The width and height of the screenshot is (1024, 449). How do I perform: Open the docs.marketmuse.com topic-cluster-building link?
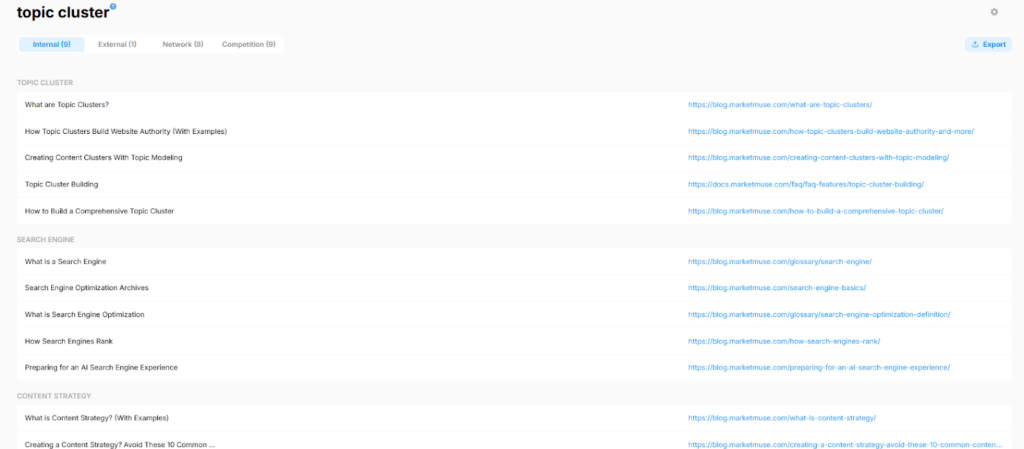pyautogui.click(x=806, y=184)
